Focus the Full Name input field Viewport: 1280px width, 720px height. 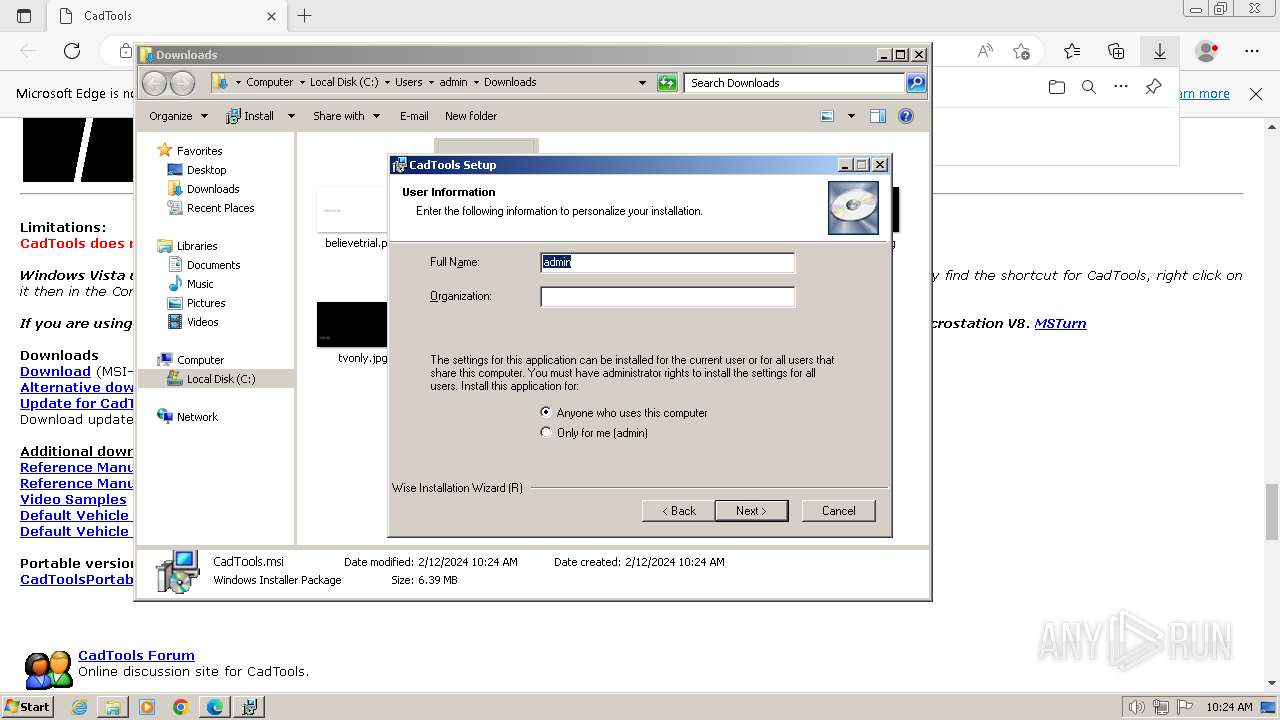pyautogui.click(x=668, y=262)
